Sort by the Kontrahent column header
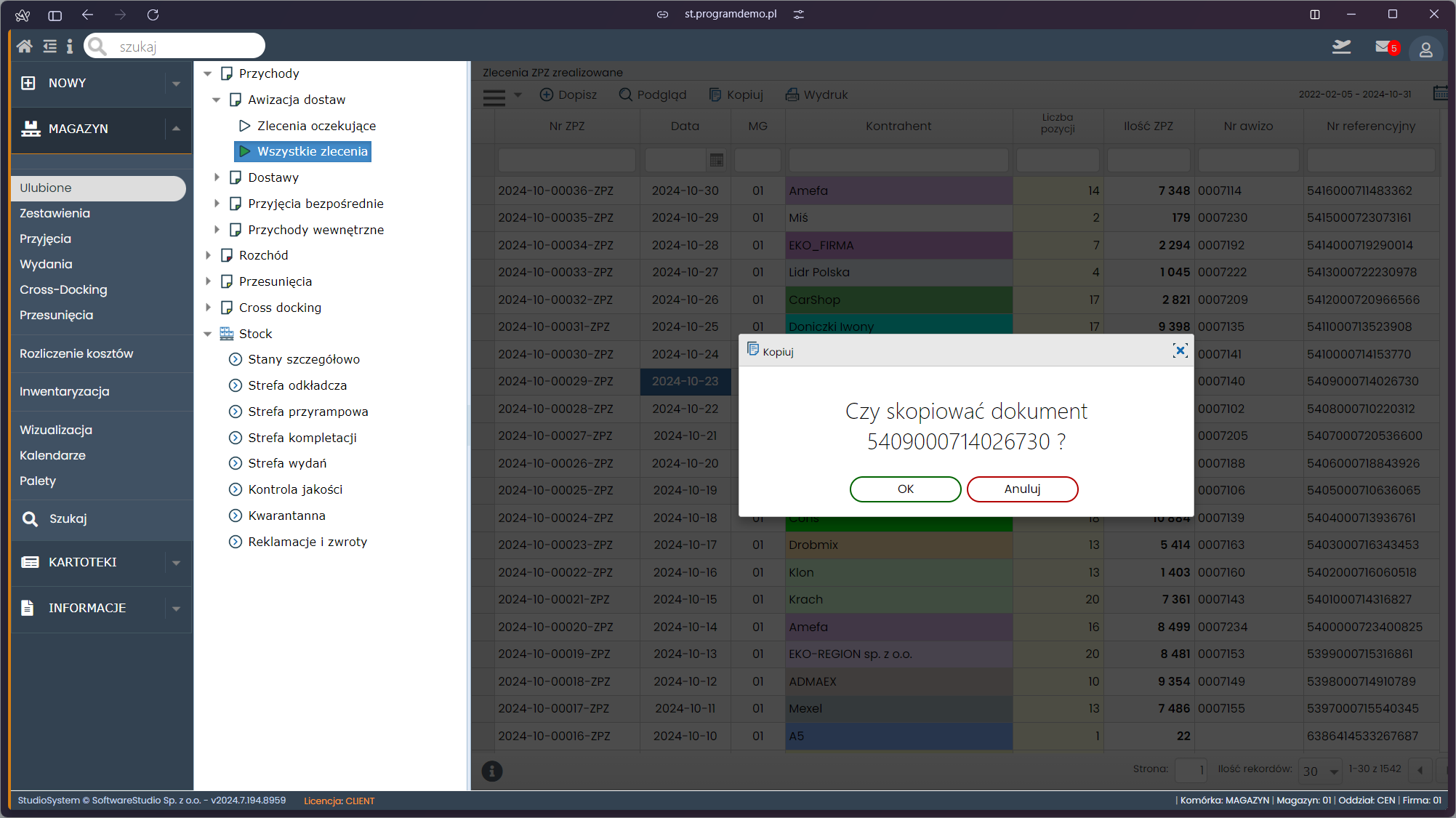 click(898, 126)
